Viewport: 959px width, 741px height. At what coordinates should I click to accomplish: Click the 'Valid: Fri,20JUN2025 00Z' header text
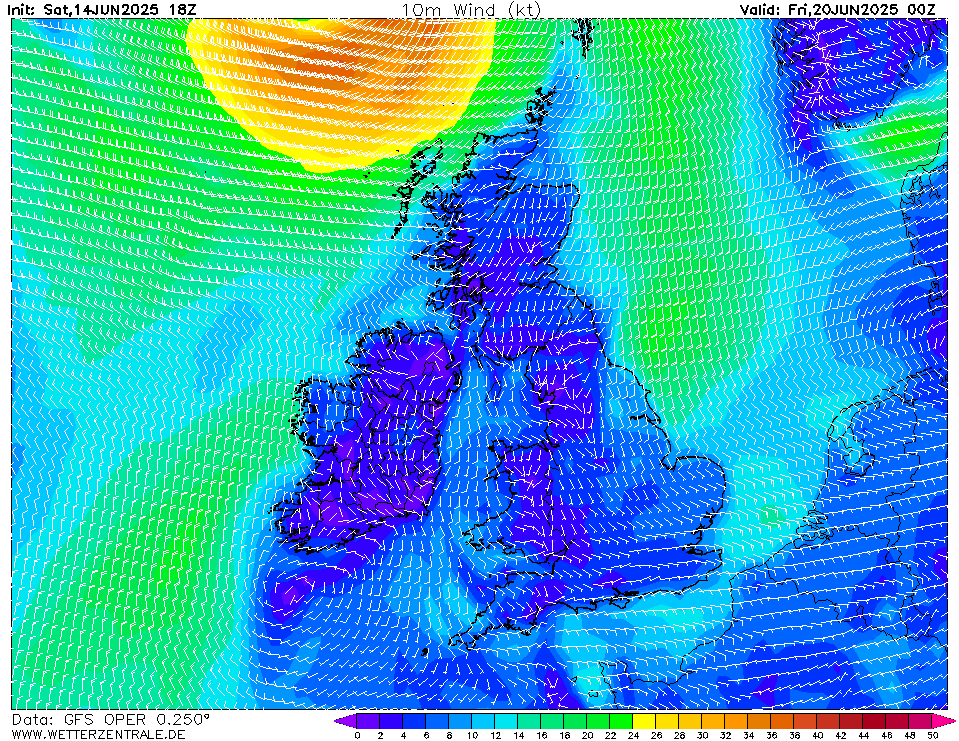point(837,9)
